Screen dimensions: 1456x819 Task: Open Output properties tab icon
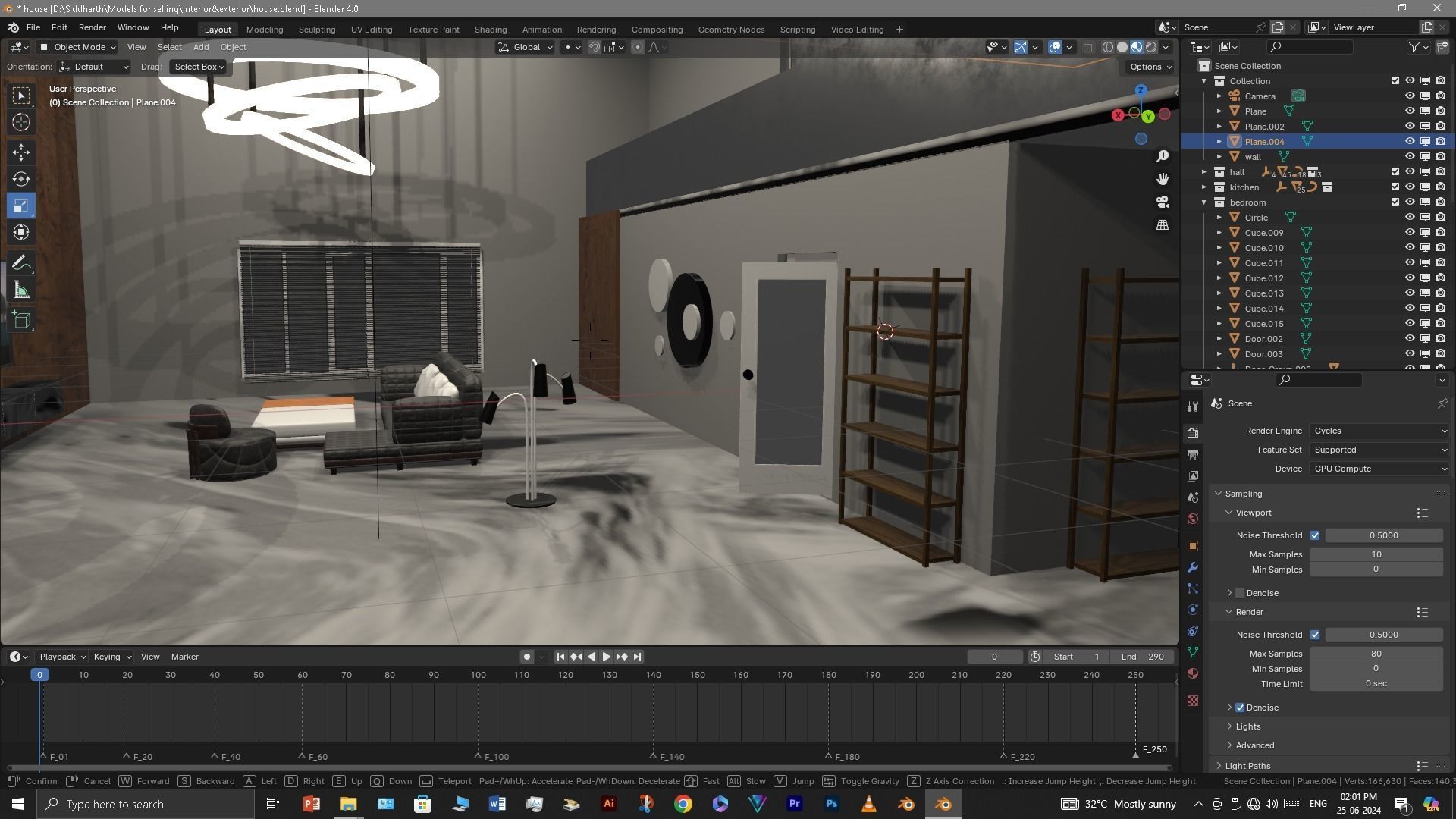coord(1193,455)
